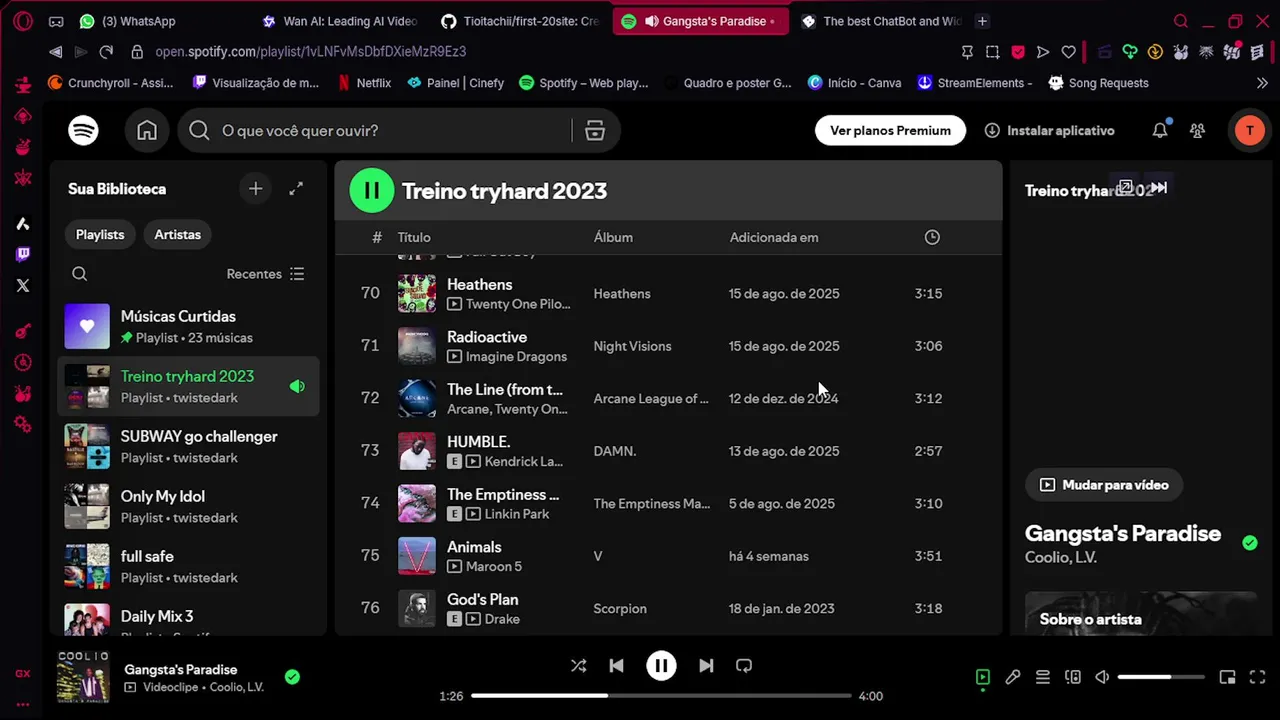Click Instalar aplicativo
The width and height of the screenshot is (1280, 720).
tap(1049, 130)
